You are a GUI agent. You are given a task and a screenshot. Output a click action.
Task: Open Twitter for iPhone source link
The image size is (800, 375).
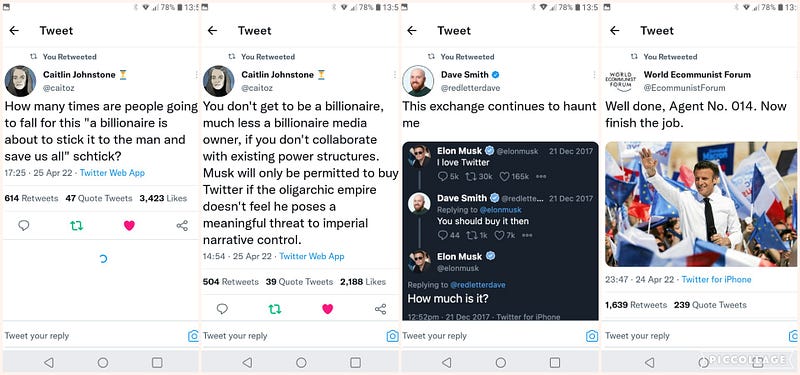(716, 280)
